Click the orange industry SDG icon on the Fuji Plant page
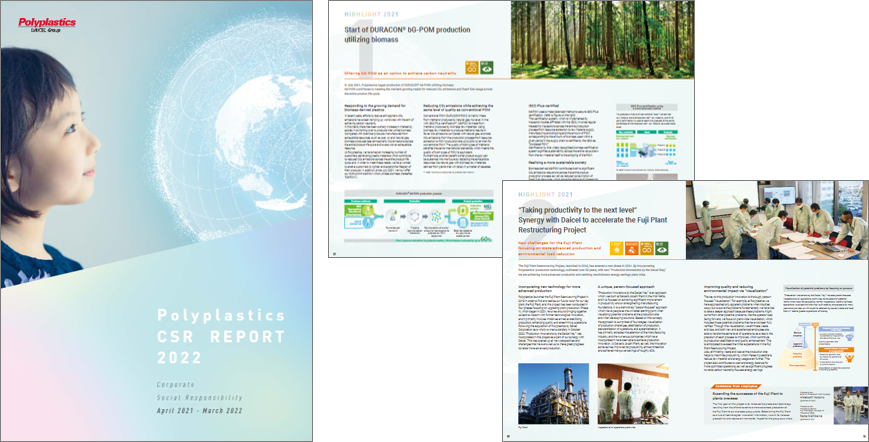Image resolution: width=869 pixels, height=442 pixels. (x=632, y=248)
